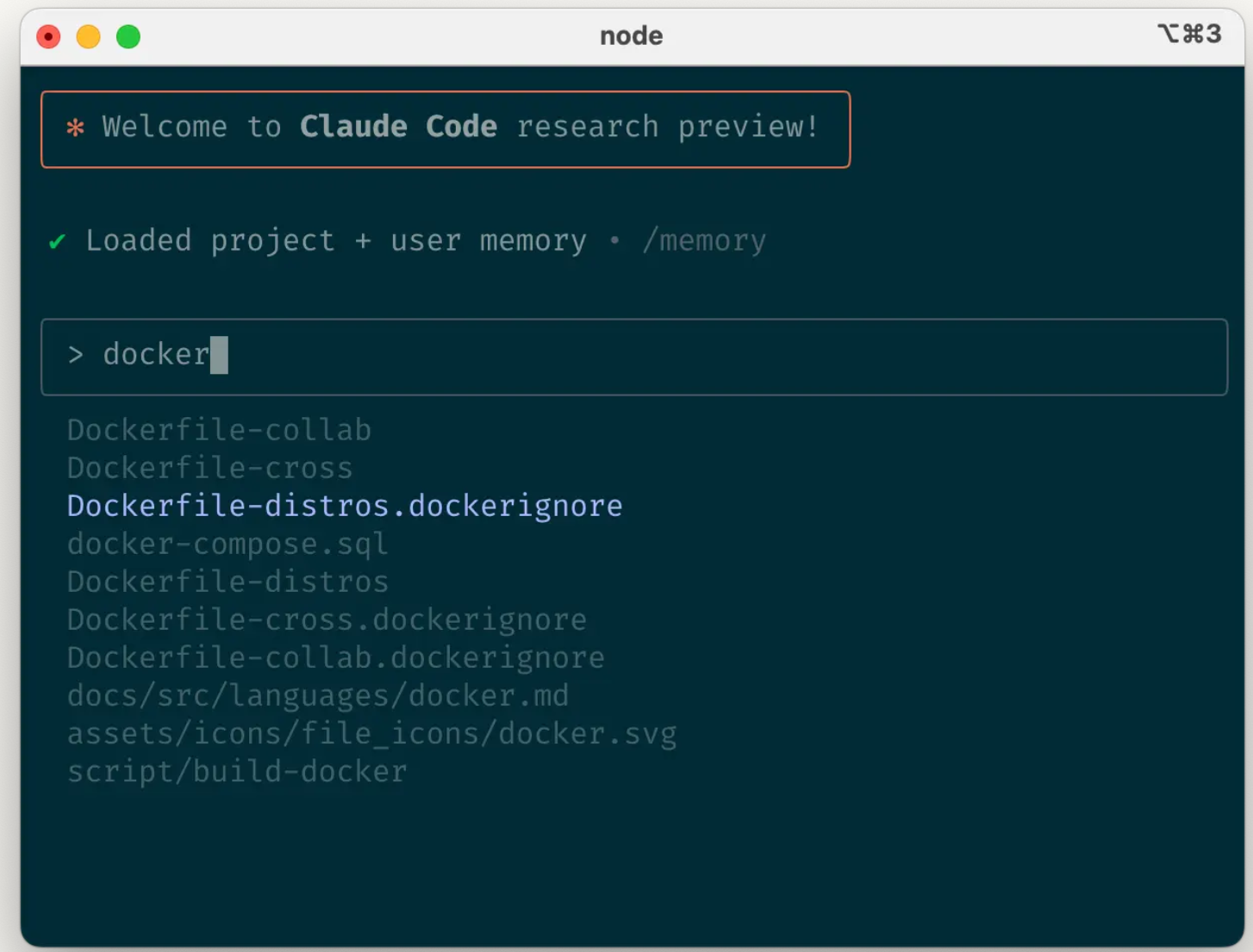The height and width of the screenshot is (952, 1253).
Task: Choose Dockerfile-cross.dockerignore suggestion
Action: coord(327,619)
